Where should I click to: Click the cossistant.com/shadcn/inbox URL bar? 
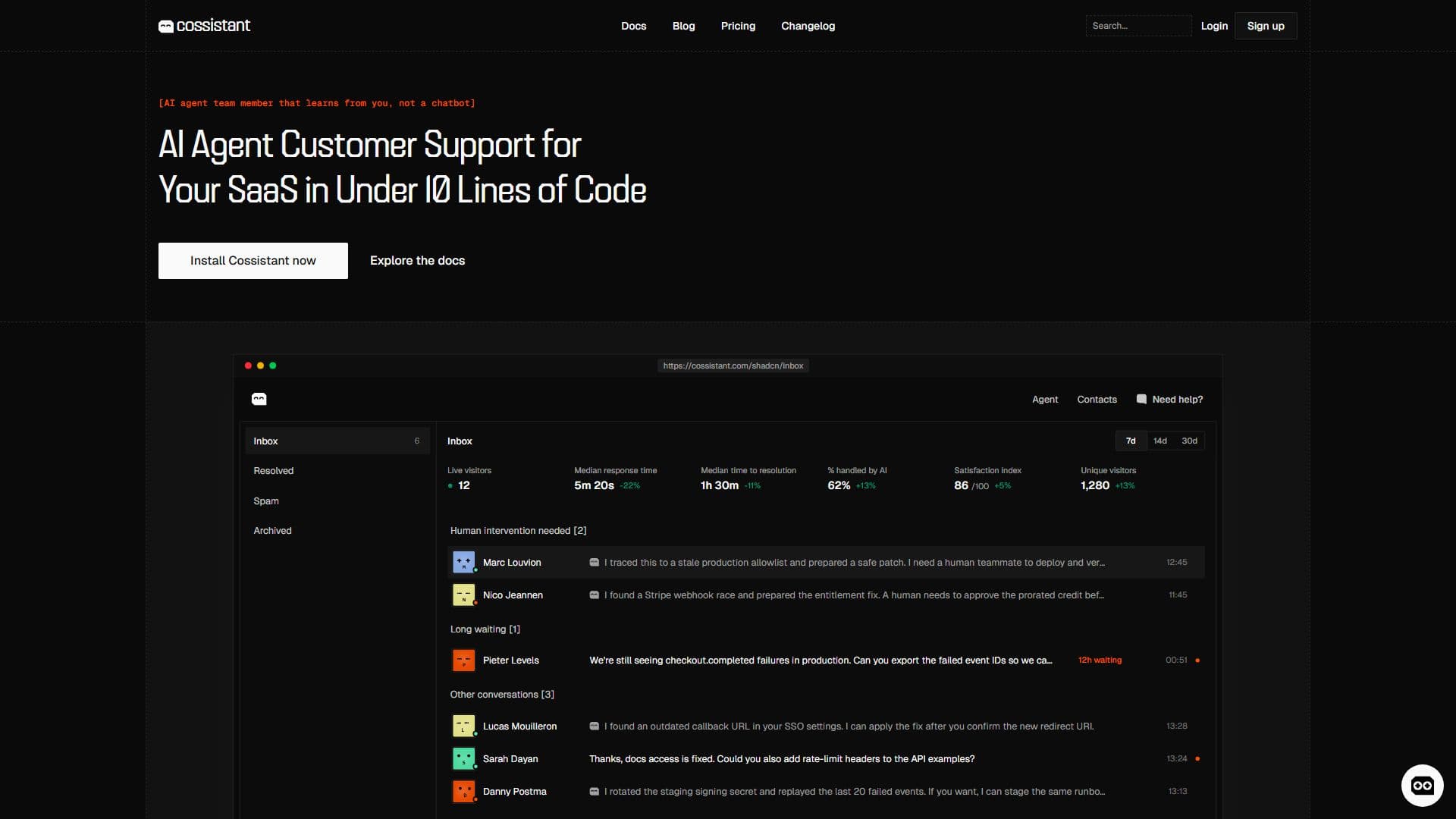pos(733,366)
